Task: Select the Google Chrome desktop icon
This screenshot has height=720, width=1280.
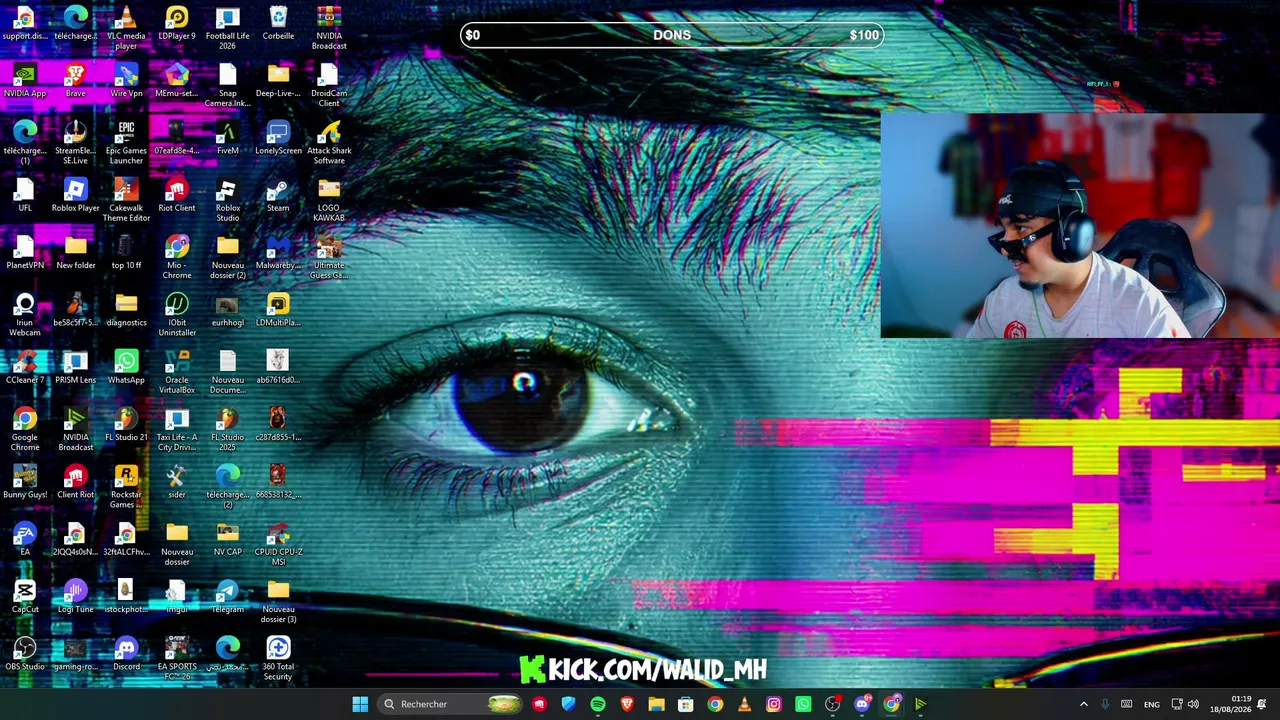Action: (x=25, y=429)
